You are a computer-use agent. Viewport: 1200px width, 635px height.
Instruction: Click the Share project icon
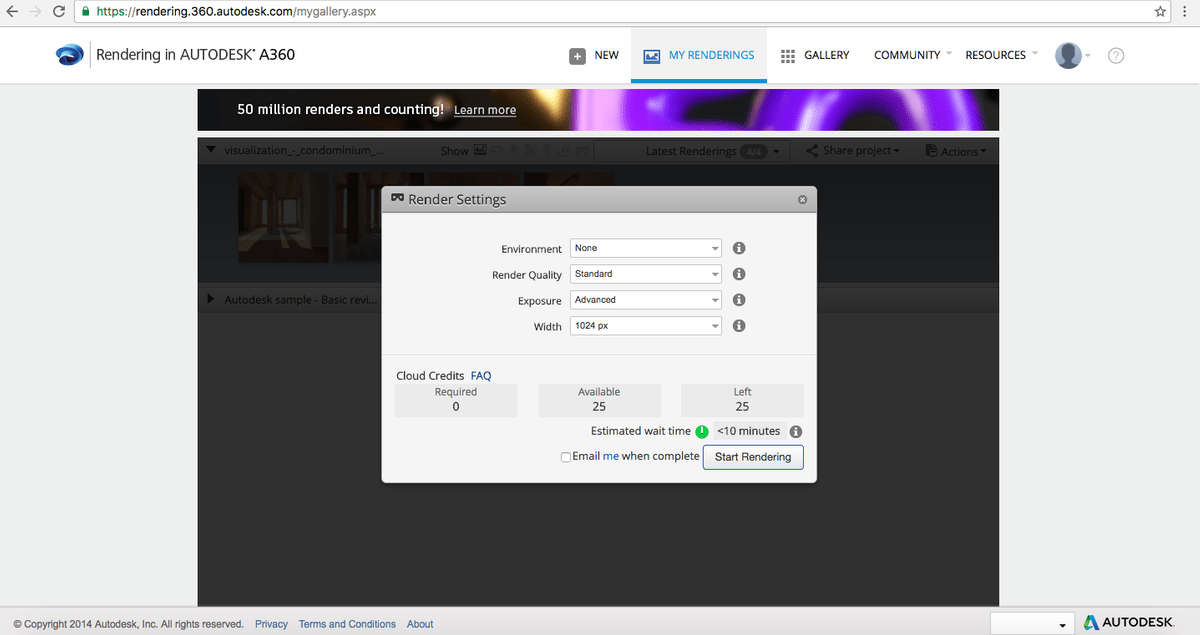[x=812, y=151]
